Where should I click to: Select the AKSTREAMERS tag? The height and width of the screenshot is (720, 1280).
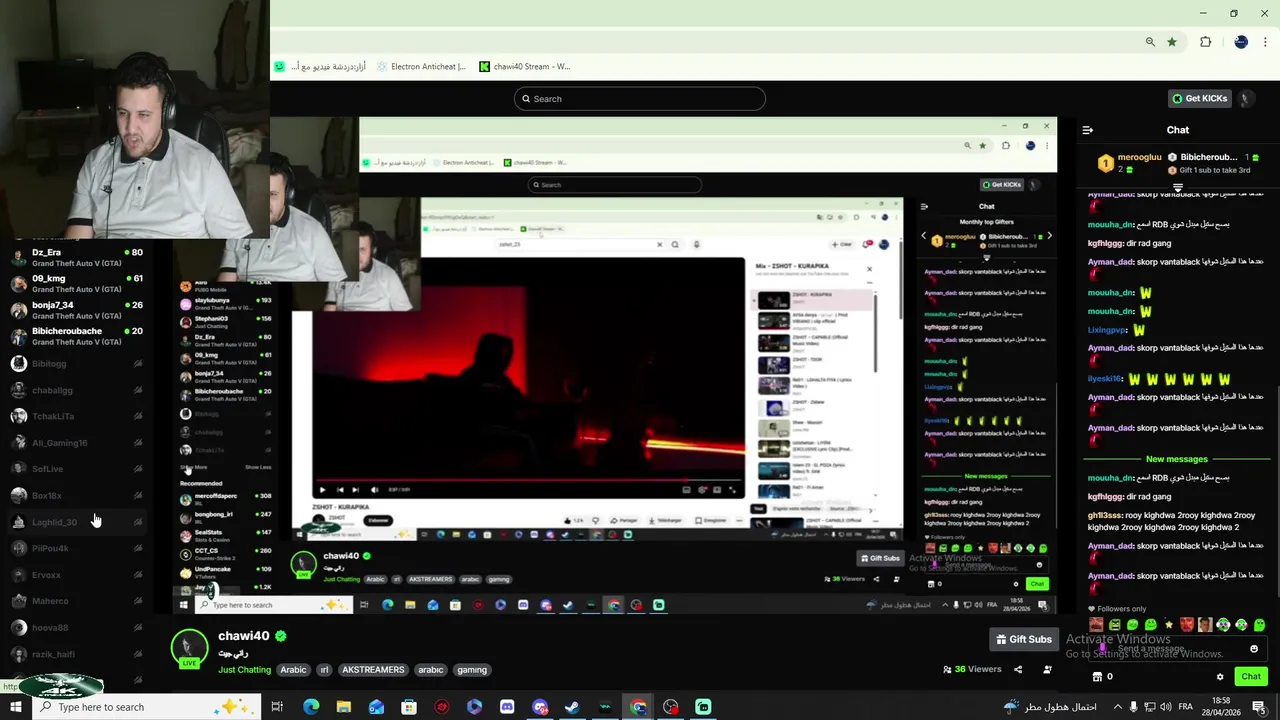(x=373, y=670)
